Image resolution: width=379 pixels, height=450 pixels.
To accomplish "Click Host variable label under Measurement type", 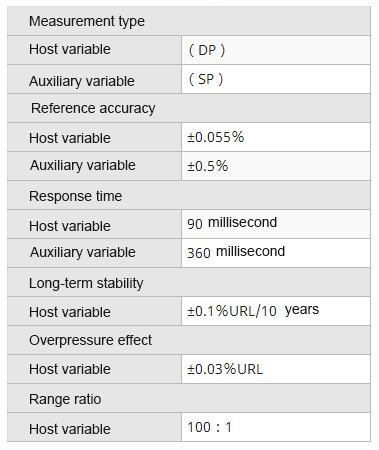I will [x=70, y=49].
